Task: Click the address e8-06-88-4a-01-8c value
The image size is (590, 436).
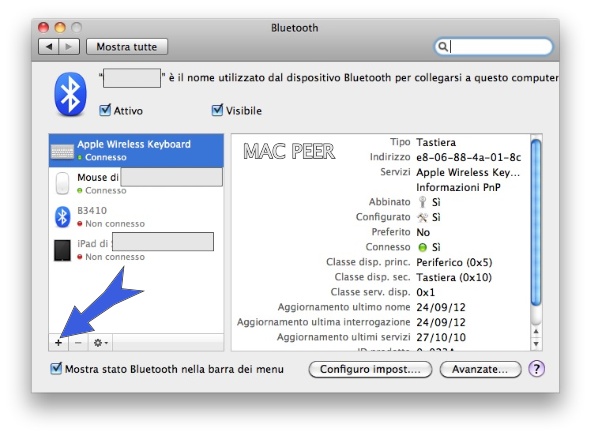Action: (x=468, y=157)
